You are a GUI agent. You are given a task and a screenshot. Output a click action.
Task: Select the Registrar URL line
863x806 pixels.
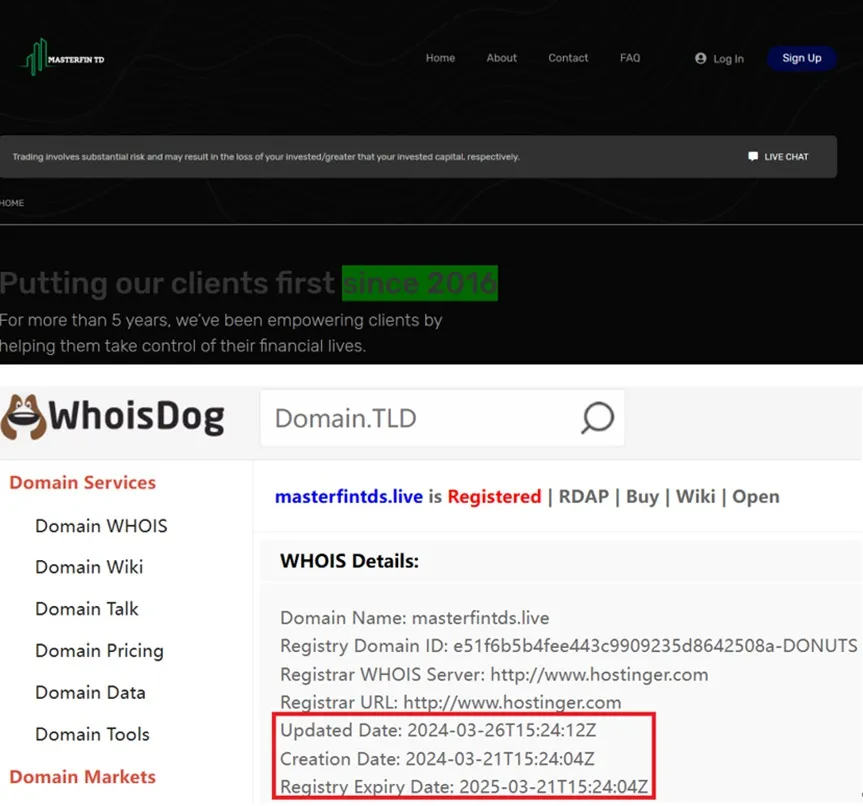tap(451, 702)
